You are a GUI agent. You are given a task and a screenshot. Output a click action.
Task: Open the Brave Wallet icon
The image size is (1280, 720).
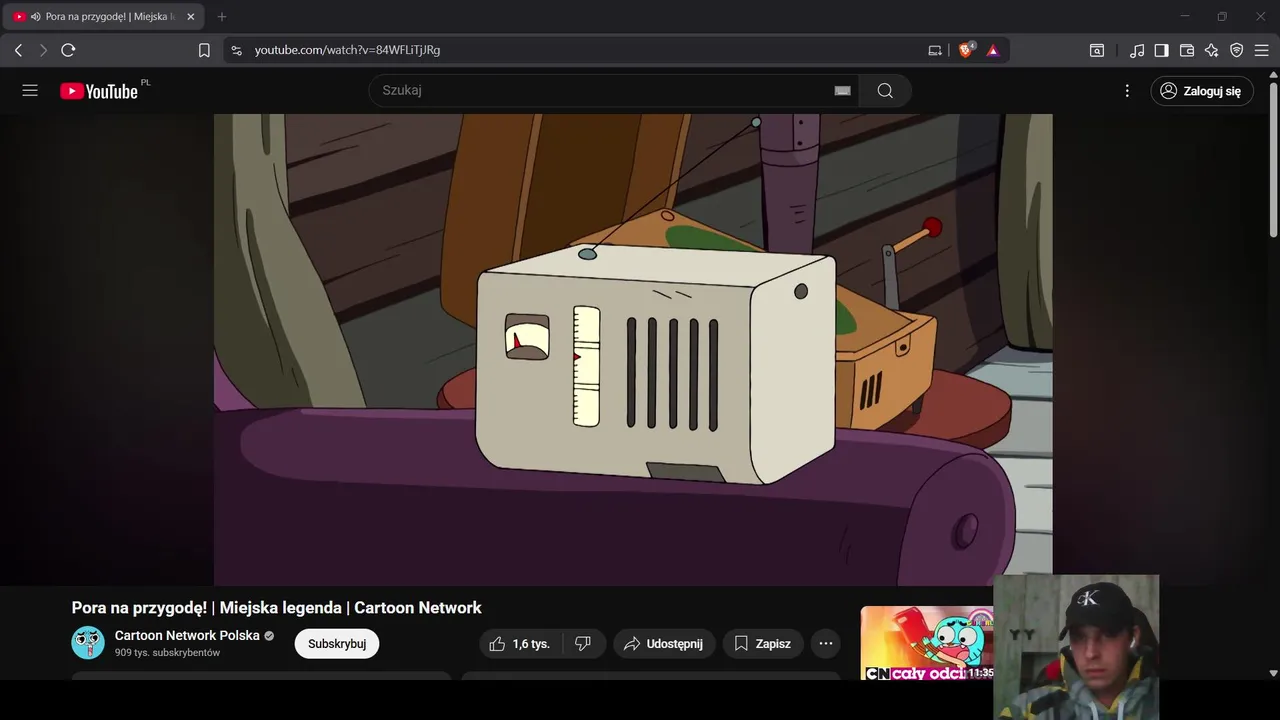pos(1187,50)
